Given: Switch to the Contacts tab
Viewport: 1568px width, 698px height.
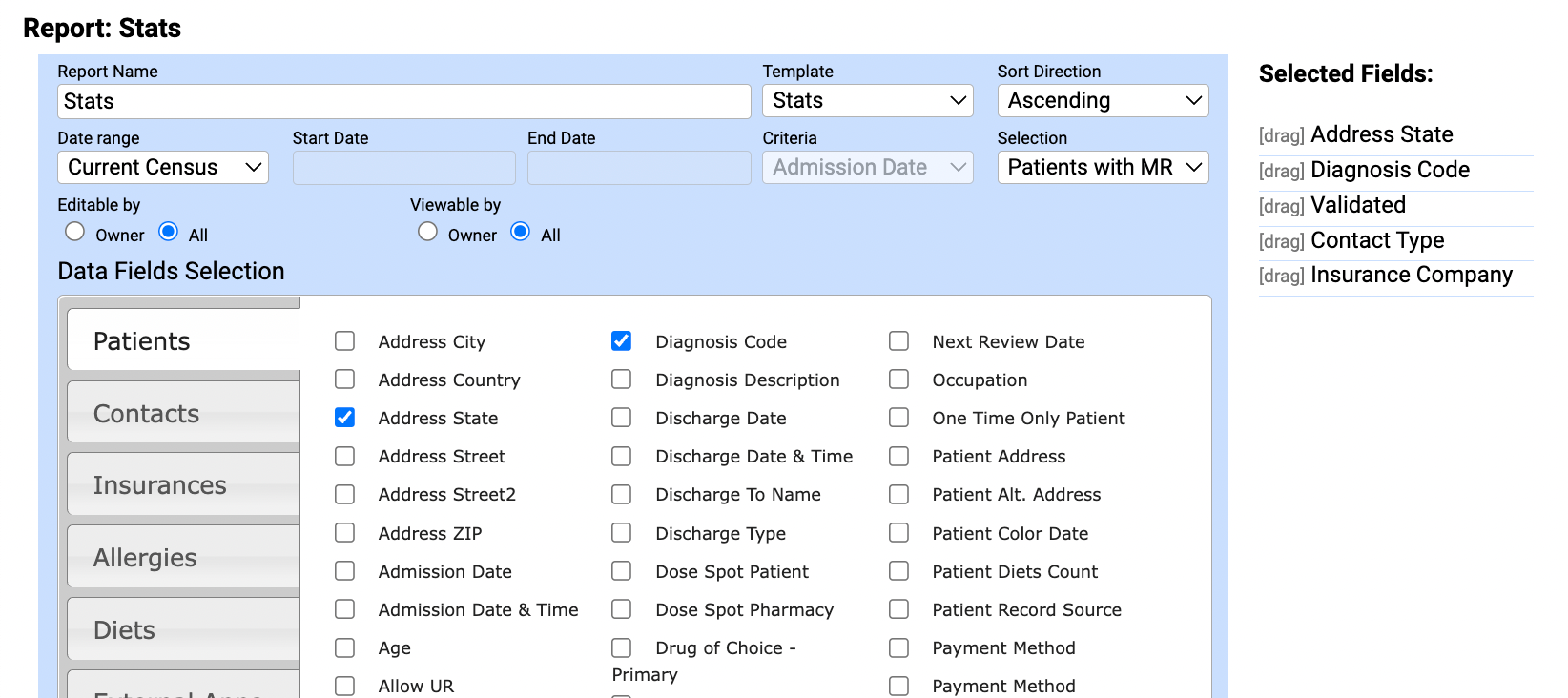Looking at the screenshot, I should point(183,414).
